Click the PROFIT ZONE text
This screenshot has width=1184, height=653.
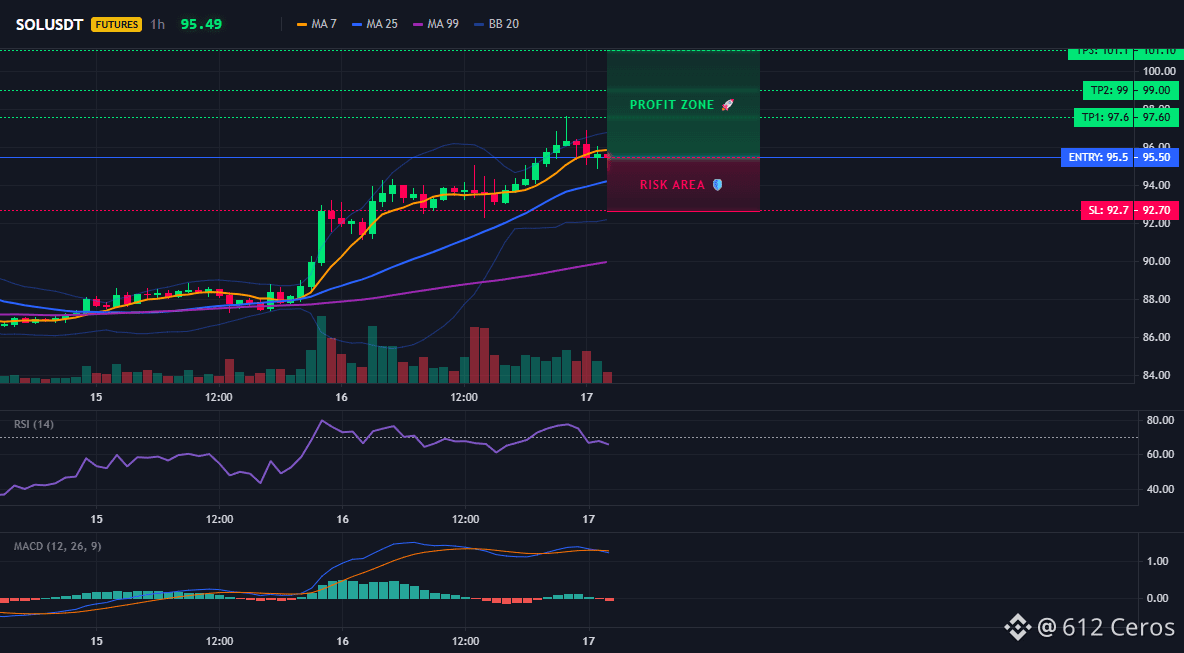(x=672, y=105)
